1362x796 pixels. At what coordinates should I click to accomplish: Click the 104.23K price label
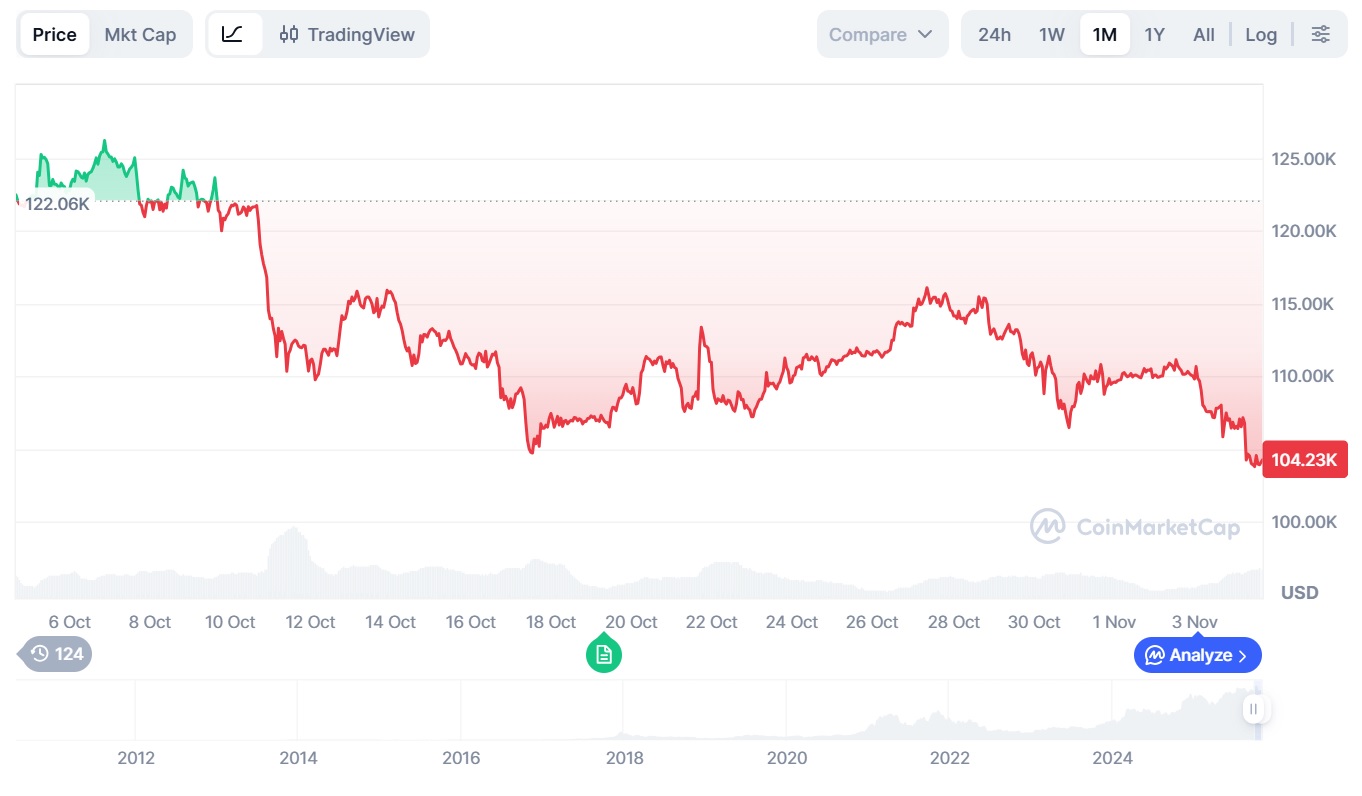click(1305, 459)
